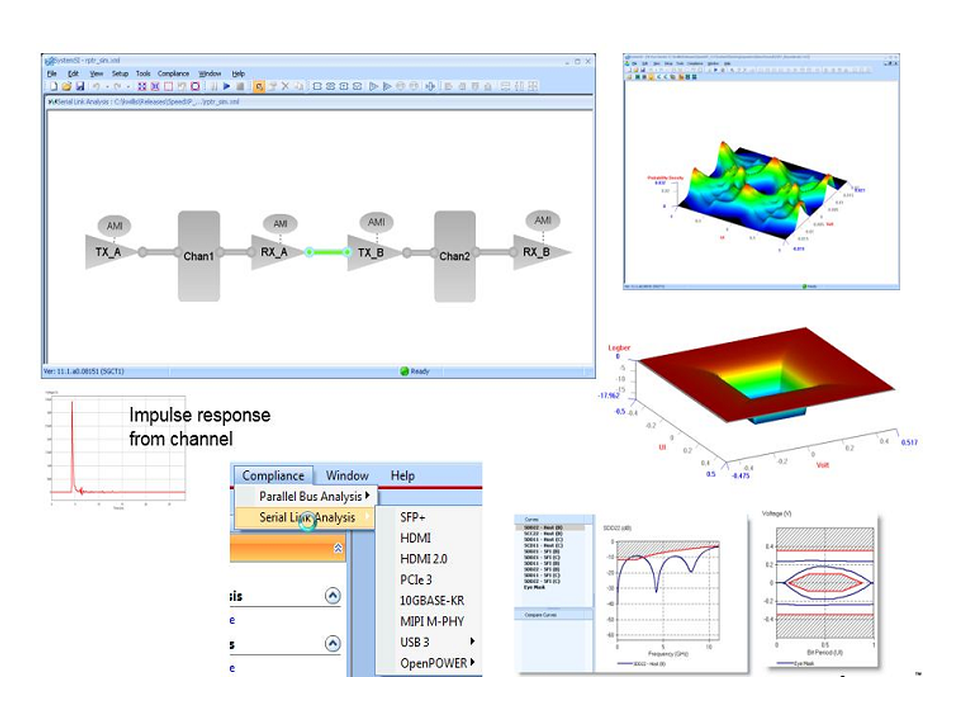This screenshot has height=720, width=960.
Task: Select the TX_A transmitter block
Action: pos(108,252)
